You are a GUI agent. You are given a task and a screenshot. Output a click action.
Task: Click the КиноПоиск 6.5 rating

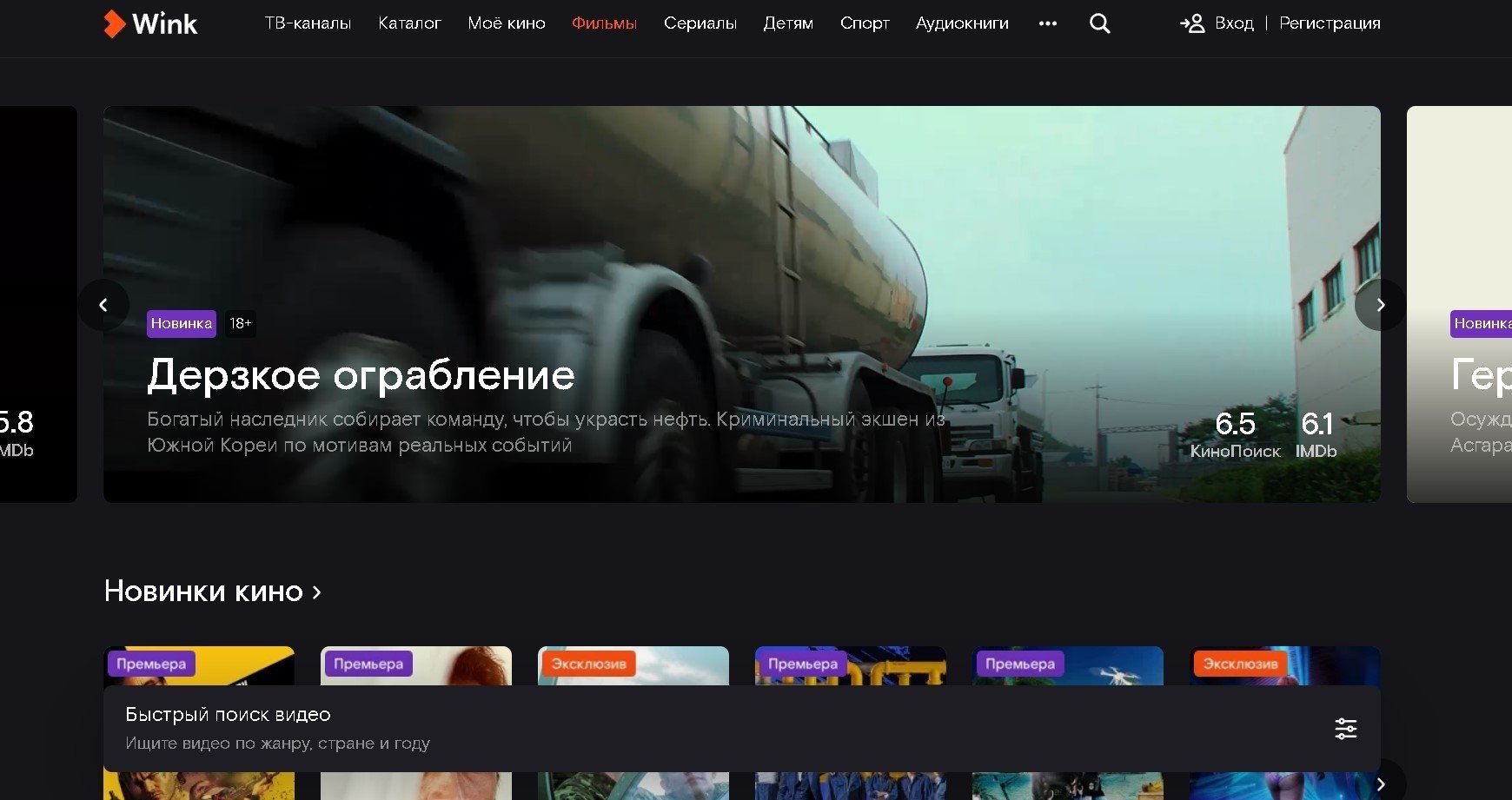(1235, 434)
